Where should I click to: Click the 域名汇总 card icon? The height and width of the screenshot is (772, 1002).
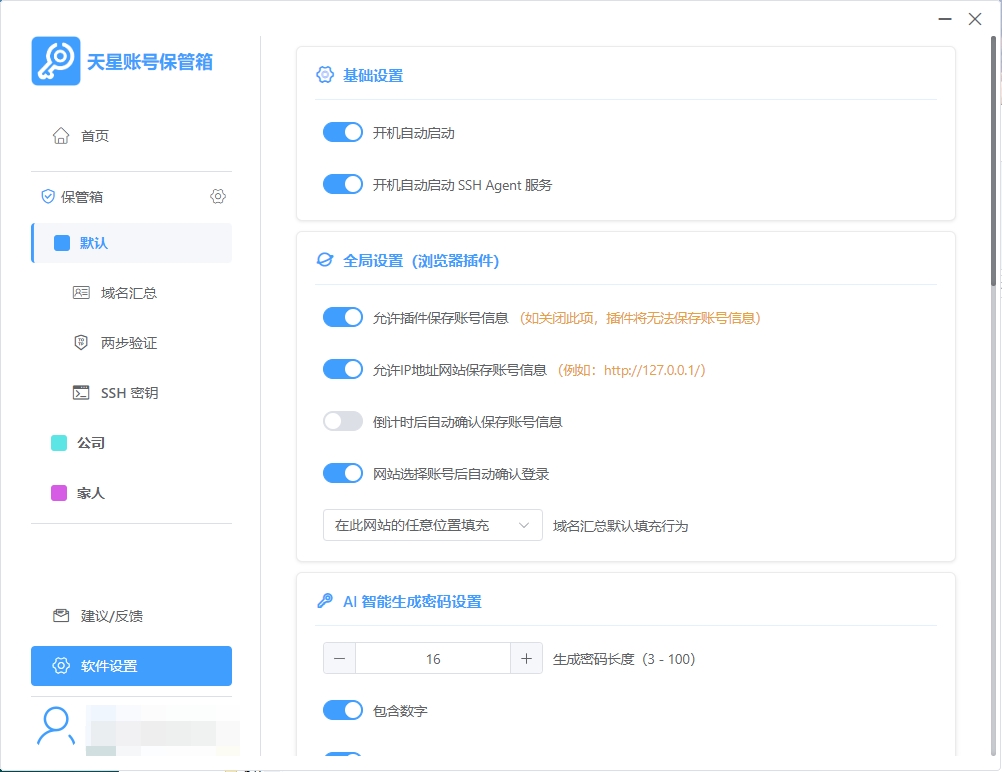click(82, 293)
